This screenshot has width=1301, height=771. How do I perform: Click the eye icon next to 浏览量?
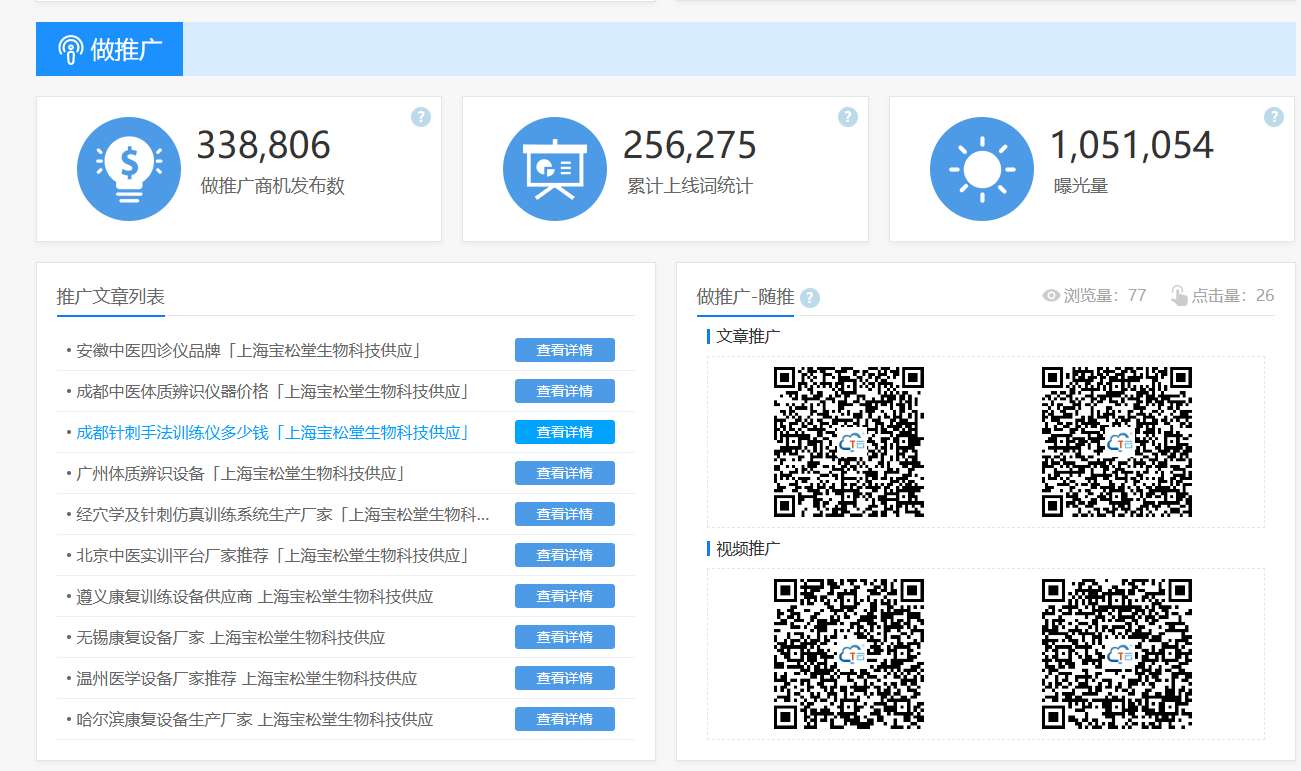coord(1051,296)
